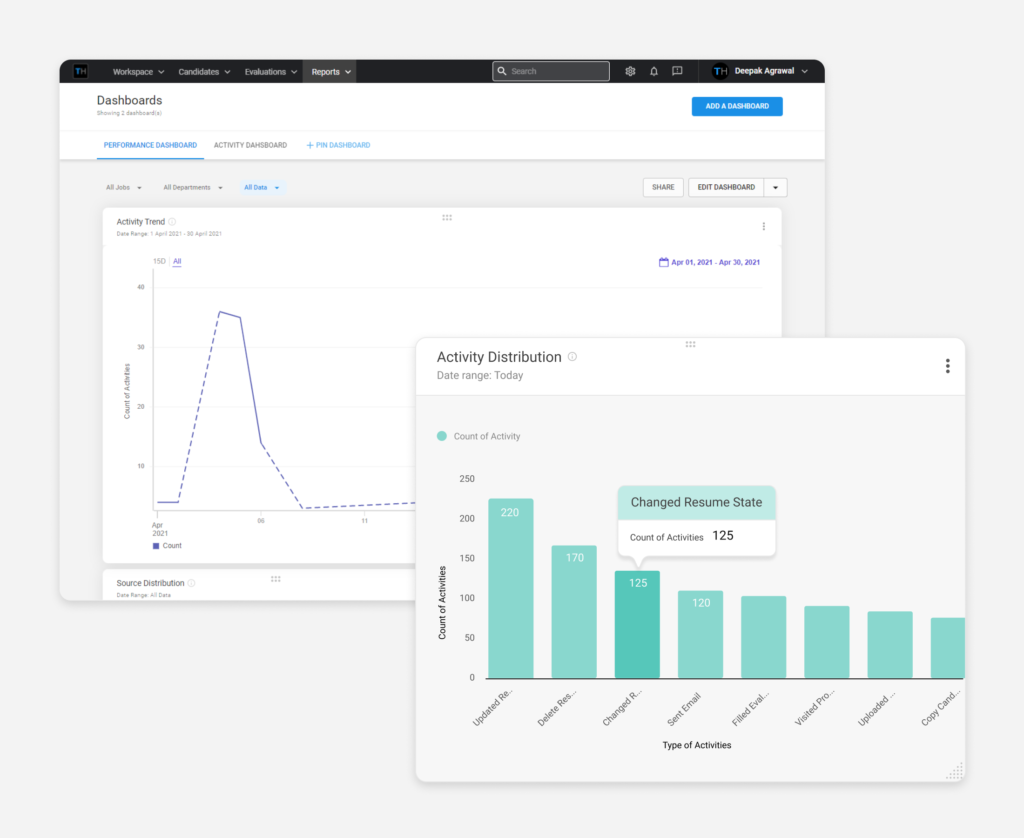Open the All Jobs filter dropdown

(x=123, y=187)
